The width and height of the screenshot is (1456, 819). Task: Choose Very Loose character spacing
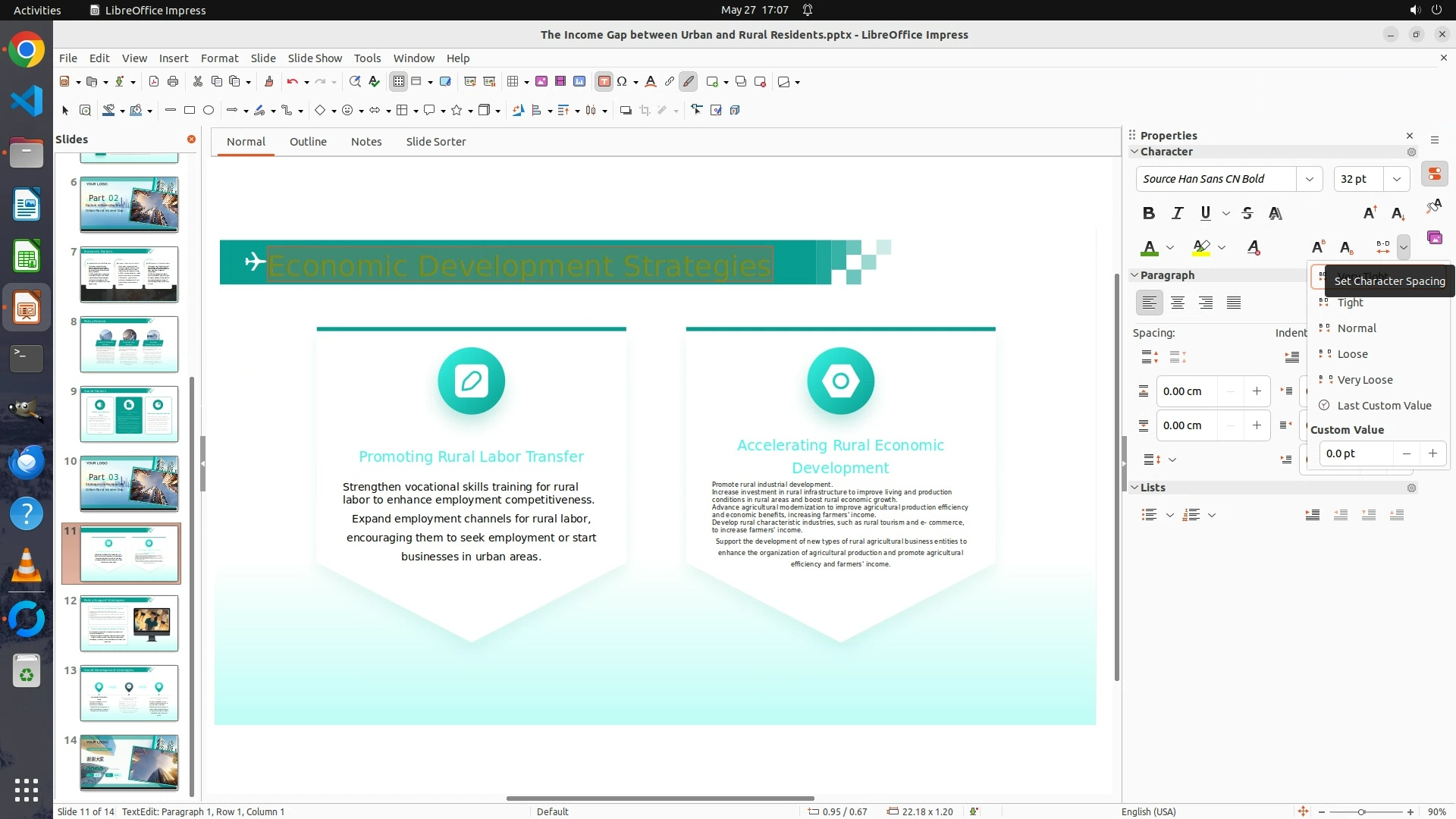point(1364,380)
